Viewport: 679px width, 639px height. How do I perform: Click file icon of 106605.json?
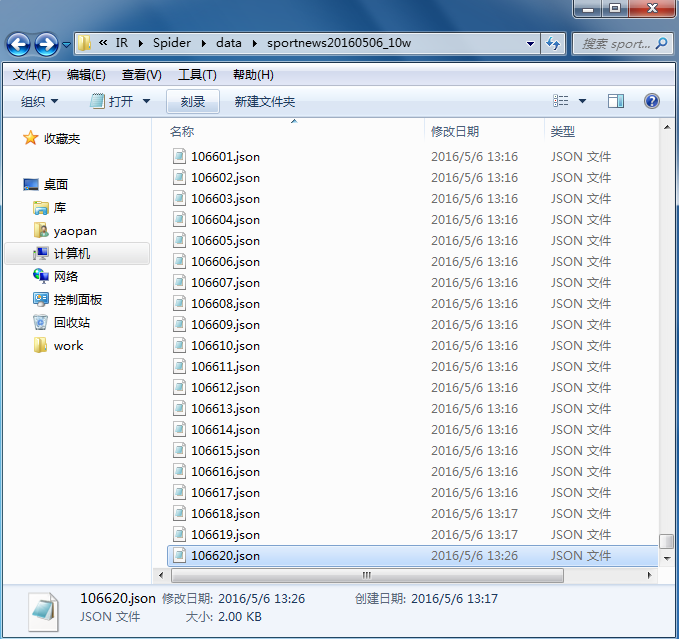tap(179, 240)
